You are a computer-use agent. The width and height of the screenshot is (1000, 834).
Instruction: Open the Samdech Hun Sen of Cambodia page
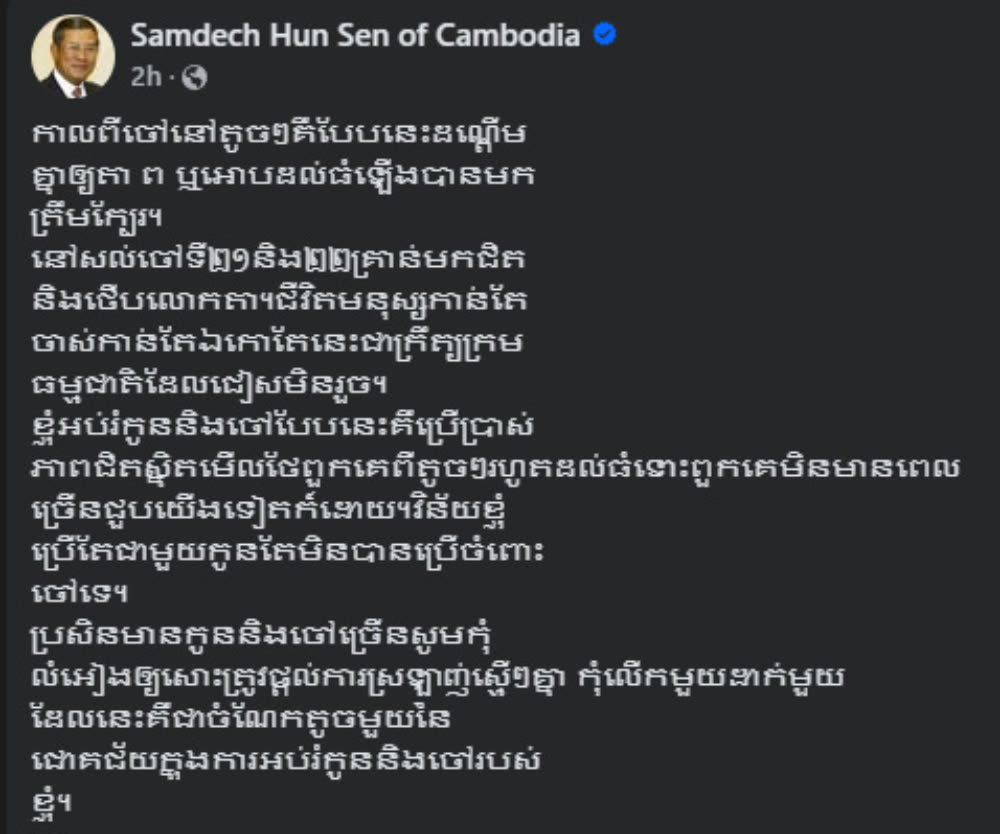(x=355, y=35)
